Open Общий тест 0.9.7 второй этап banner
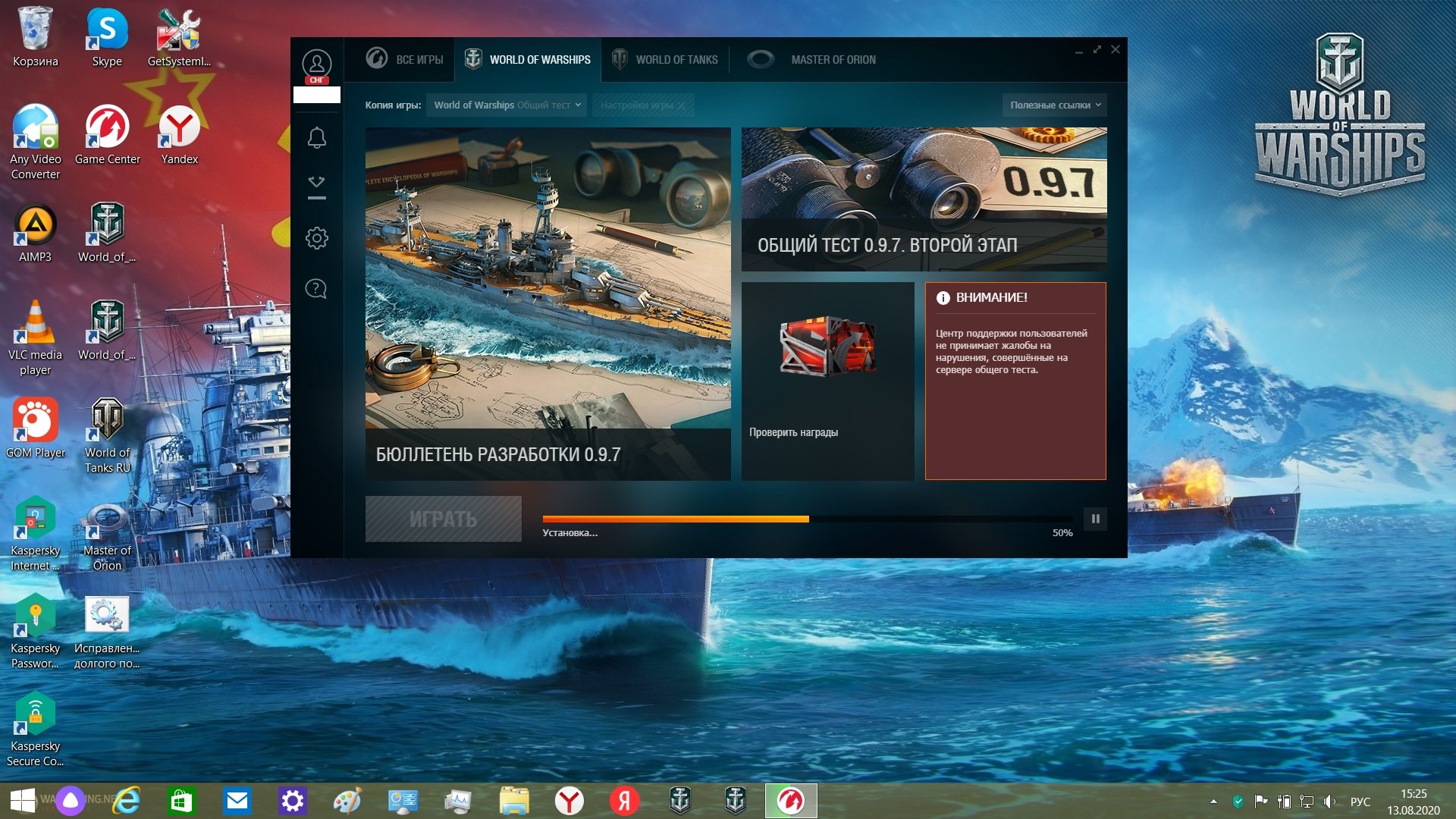Screen dimensions: 1456x819 pyautogui.click(x=924, y=199)
